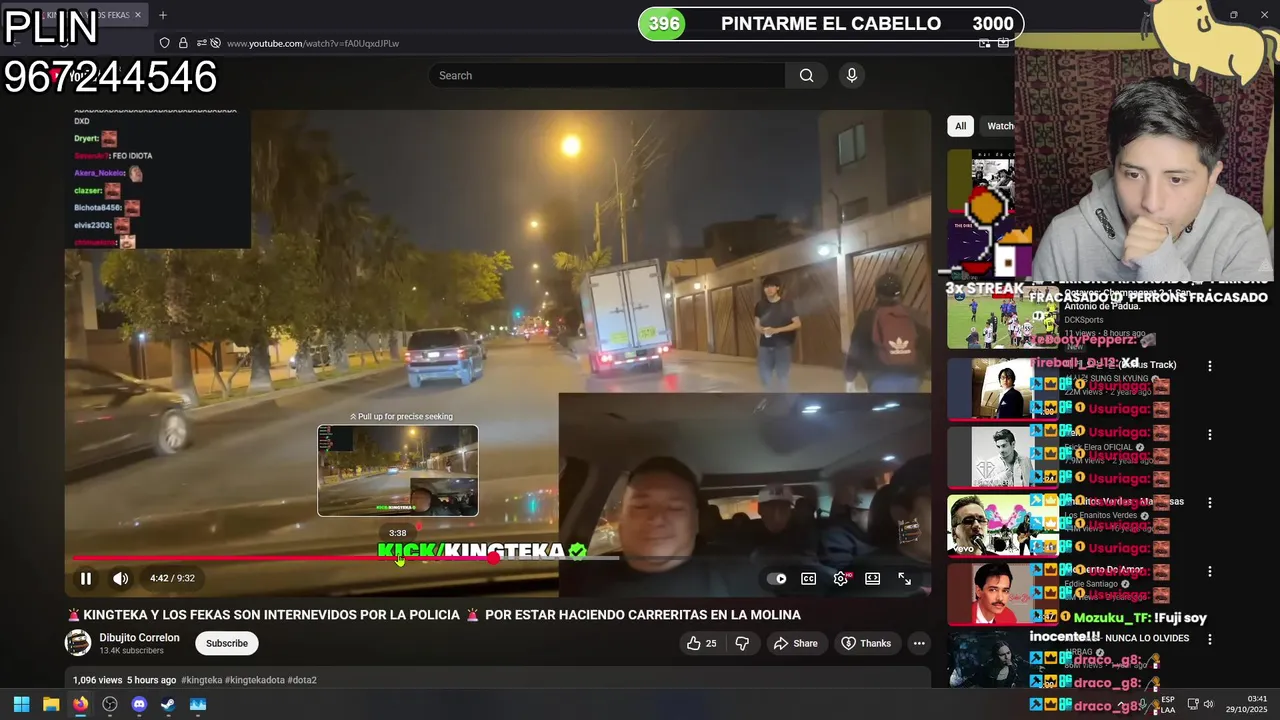
Task: Open more actions menu beside Thanks
Action: [919, 643]
